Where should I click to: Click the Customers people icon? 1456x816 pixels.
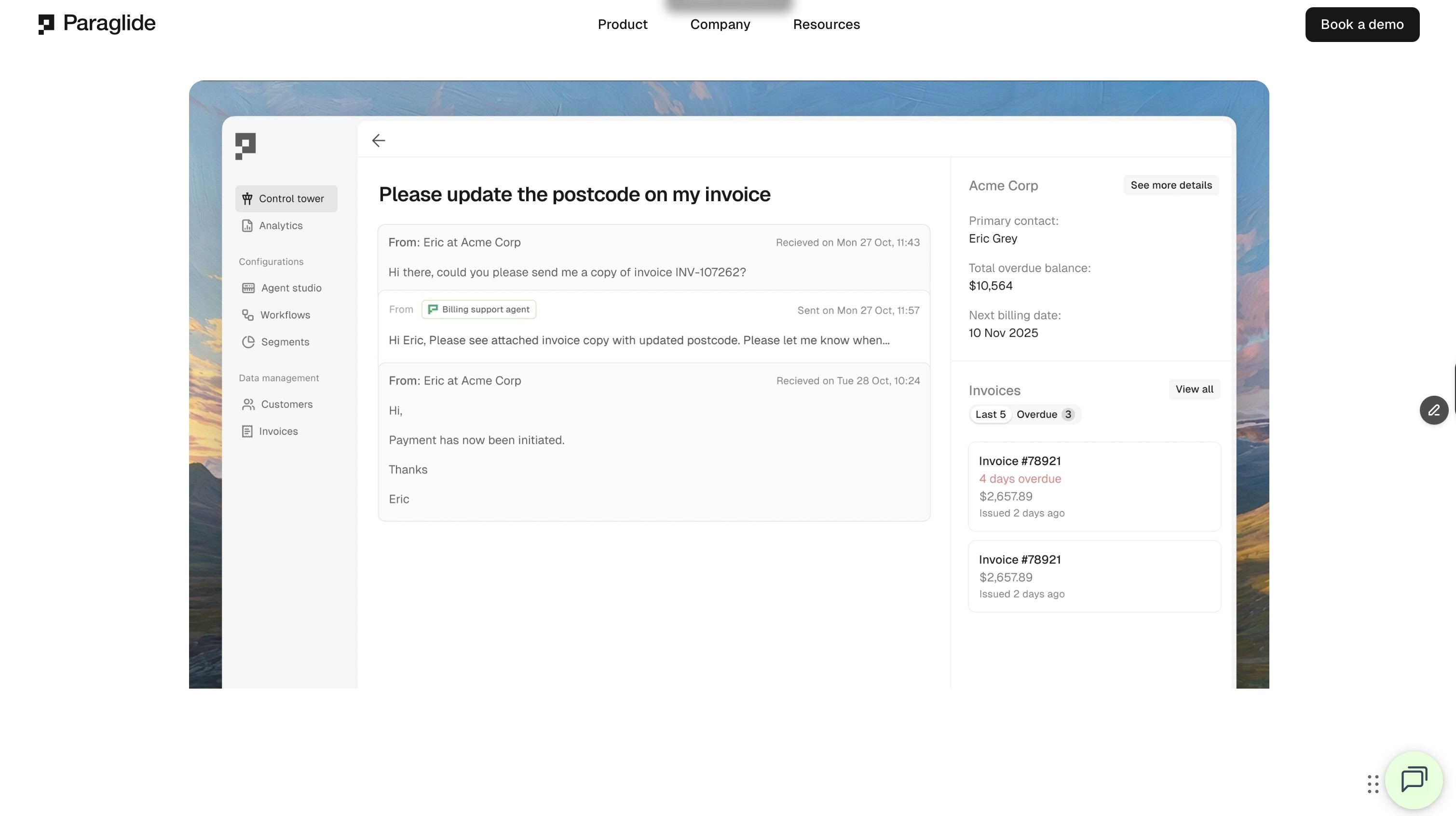(248, 404)
